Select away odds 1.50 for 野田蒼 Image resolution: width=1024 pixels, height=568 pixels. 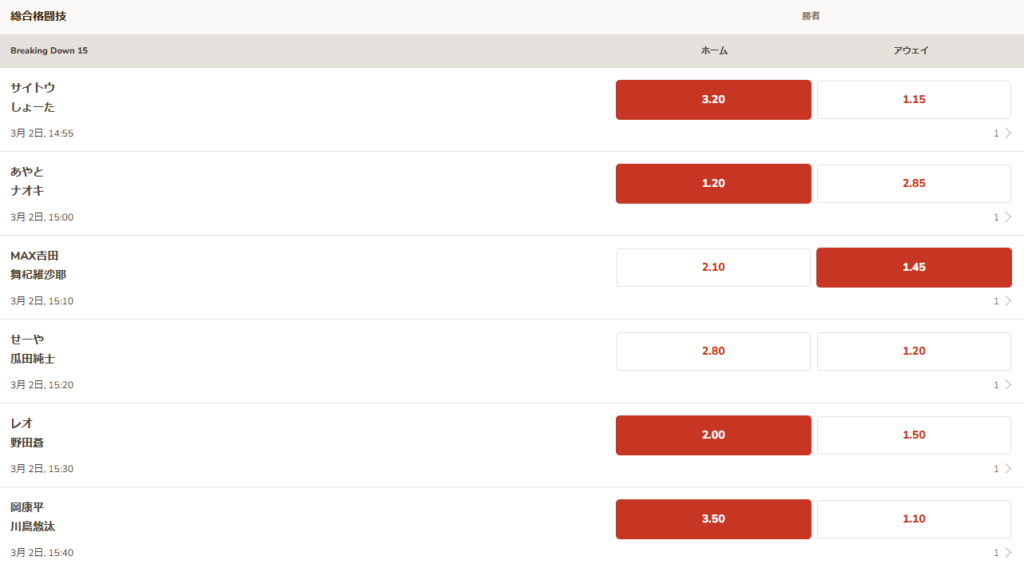(x=914, y=435)
